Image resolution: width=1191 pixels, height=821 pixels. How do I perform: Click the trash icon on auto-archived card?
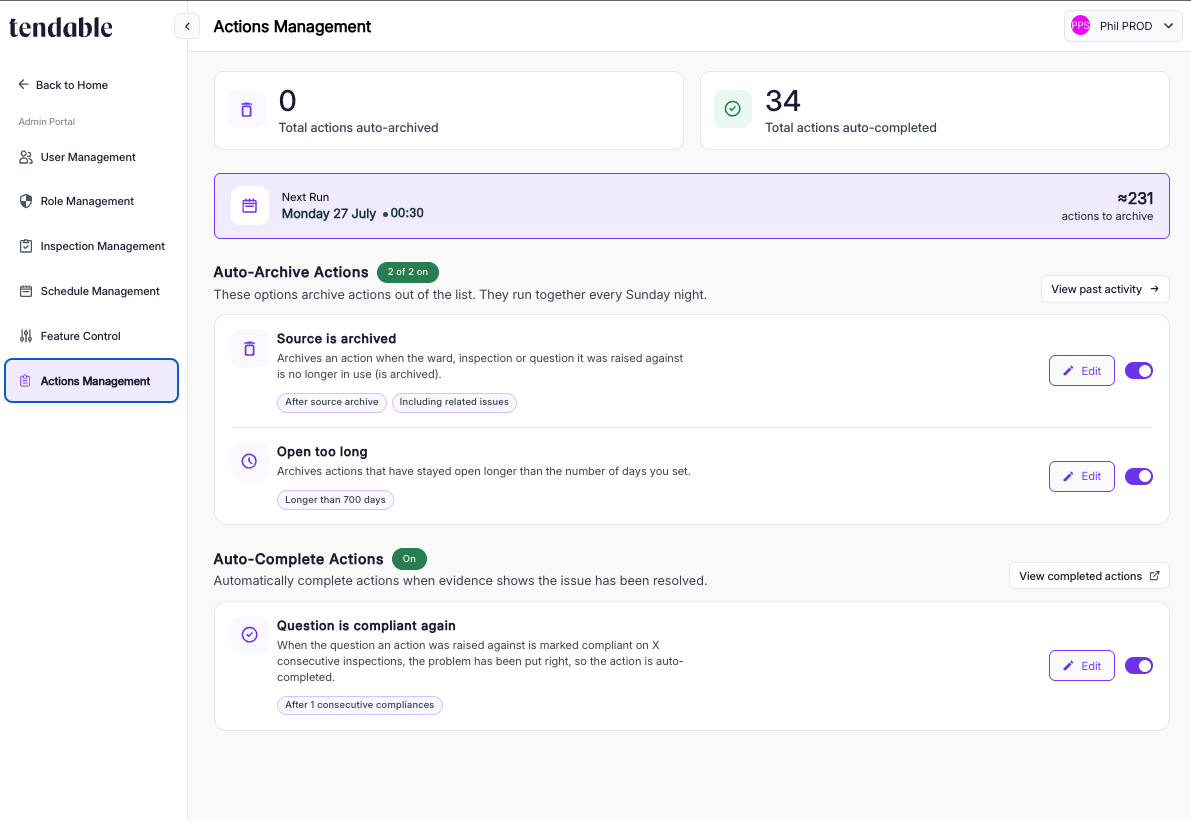(x=246, y=109)
